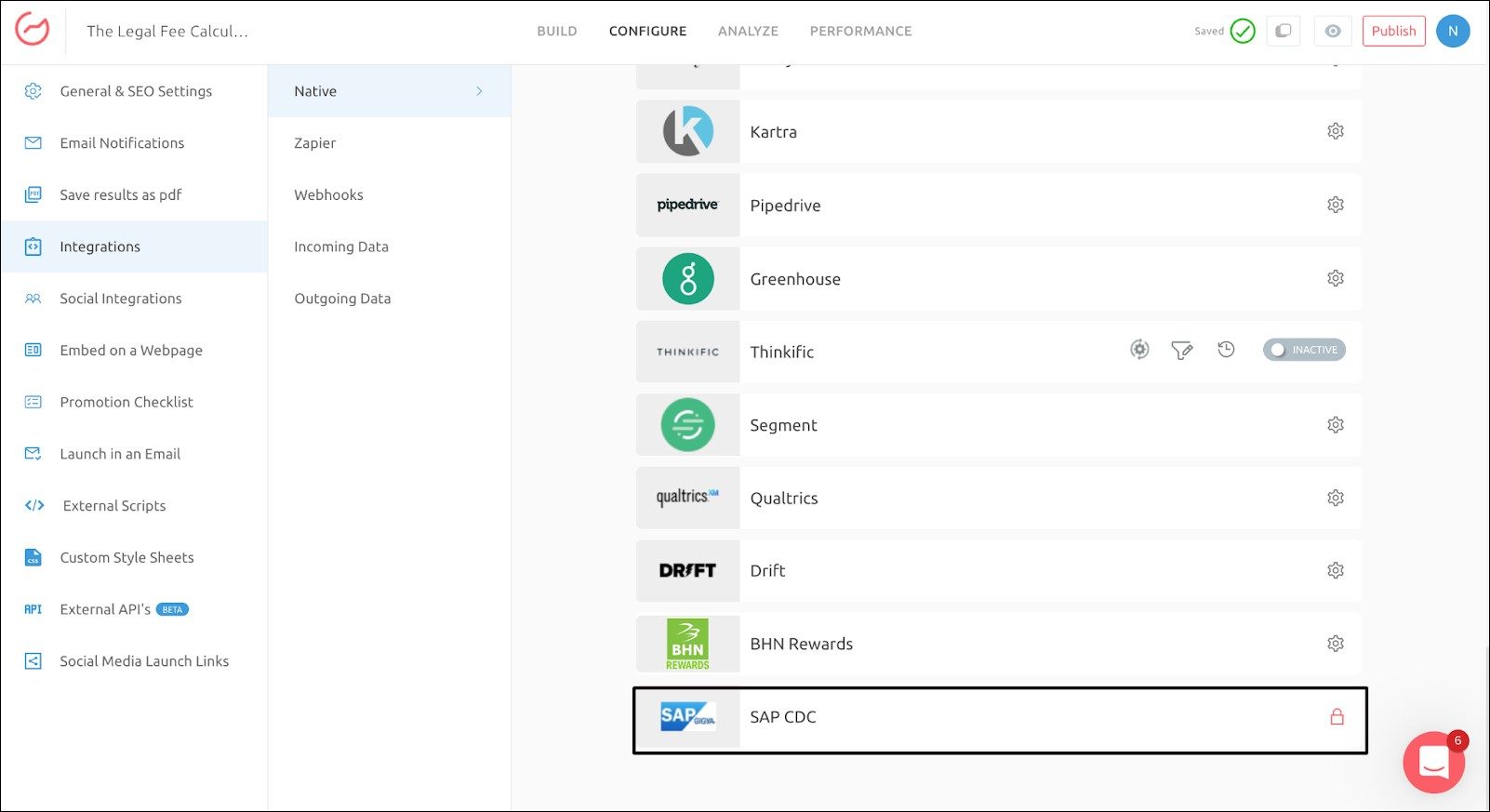Image resolution: width=1490 pixels, height=812 pixels.
Task: Click the SAP CDC lock icon
Action: [x=1337, y=717]
